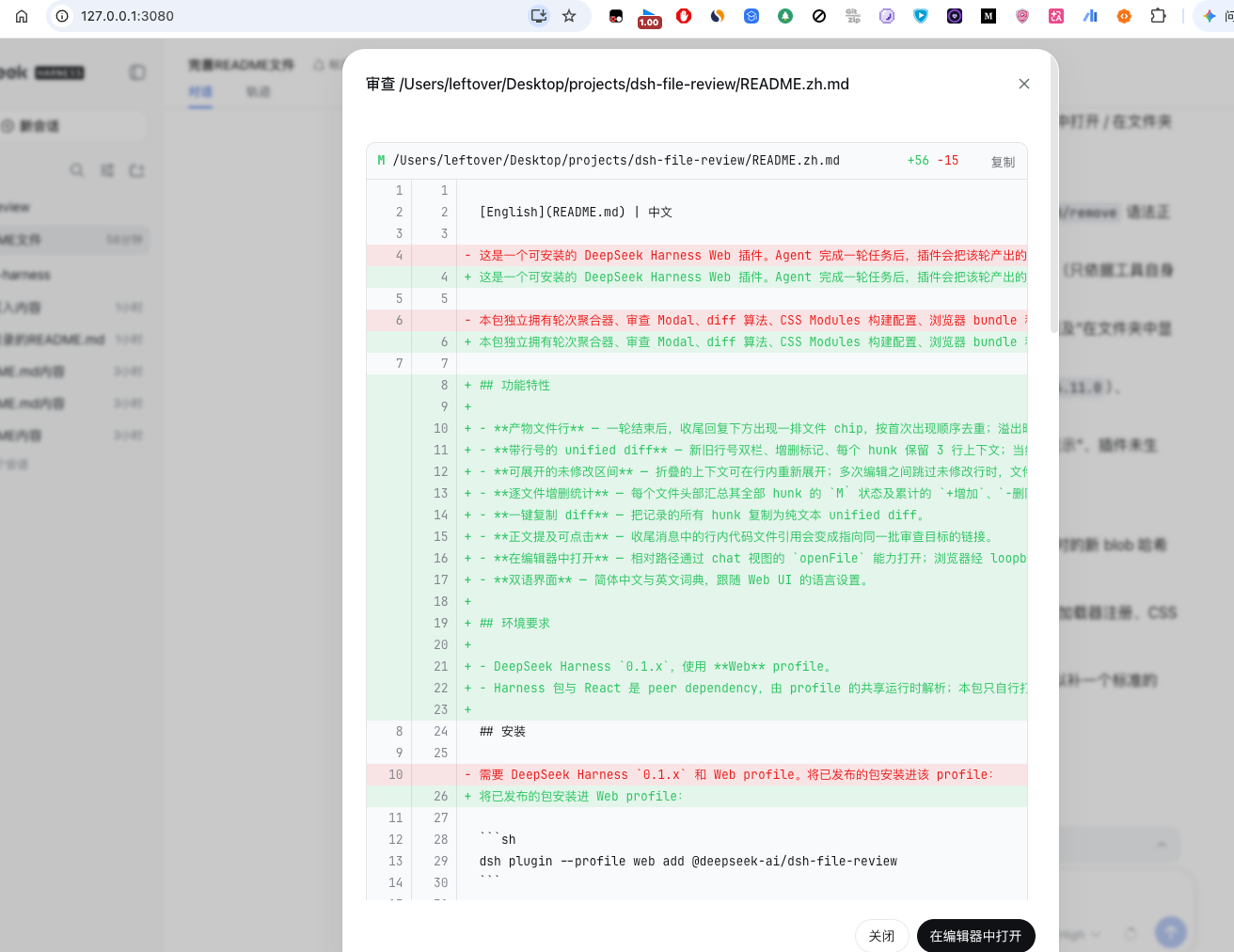Copy the diff with the 复制 button
The image size is (1234, 952).
[1003, 162]
